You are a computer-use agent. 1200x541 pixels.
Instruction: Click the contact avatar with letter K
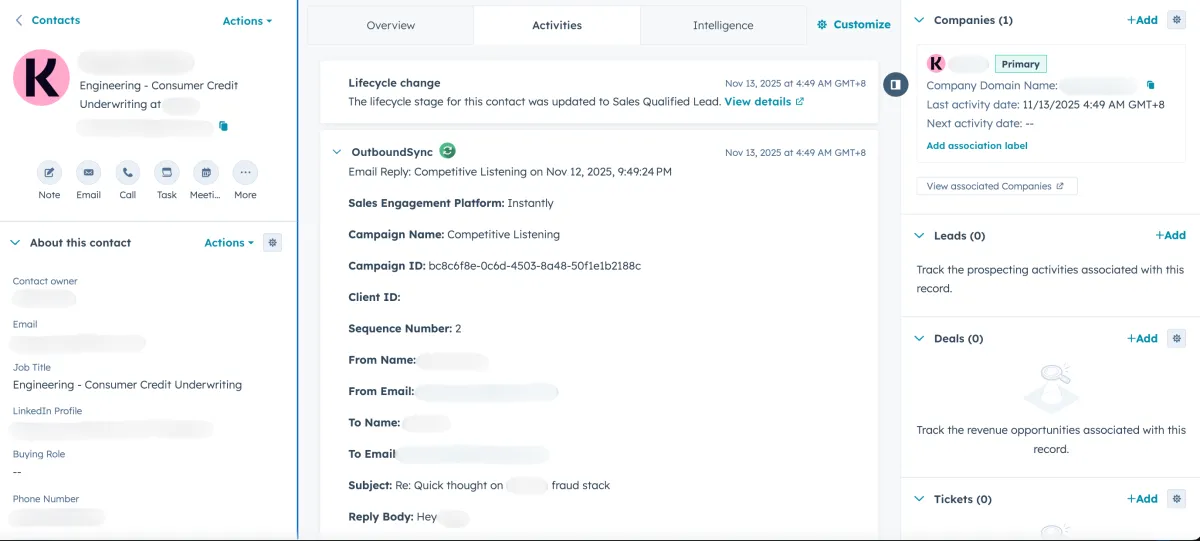[x=42, y=78]
